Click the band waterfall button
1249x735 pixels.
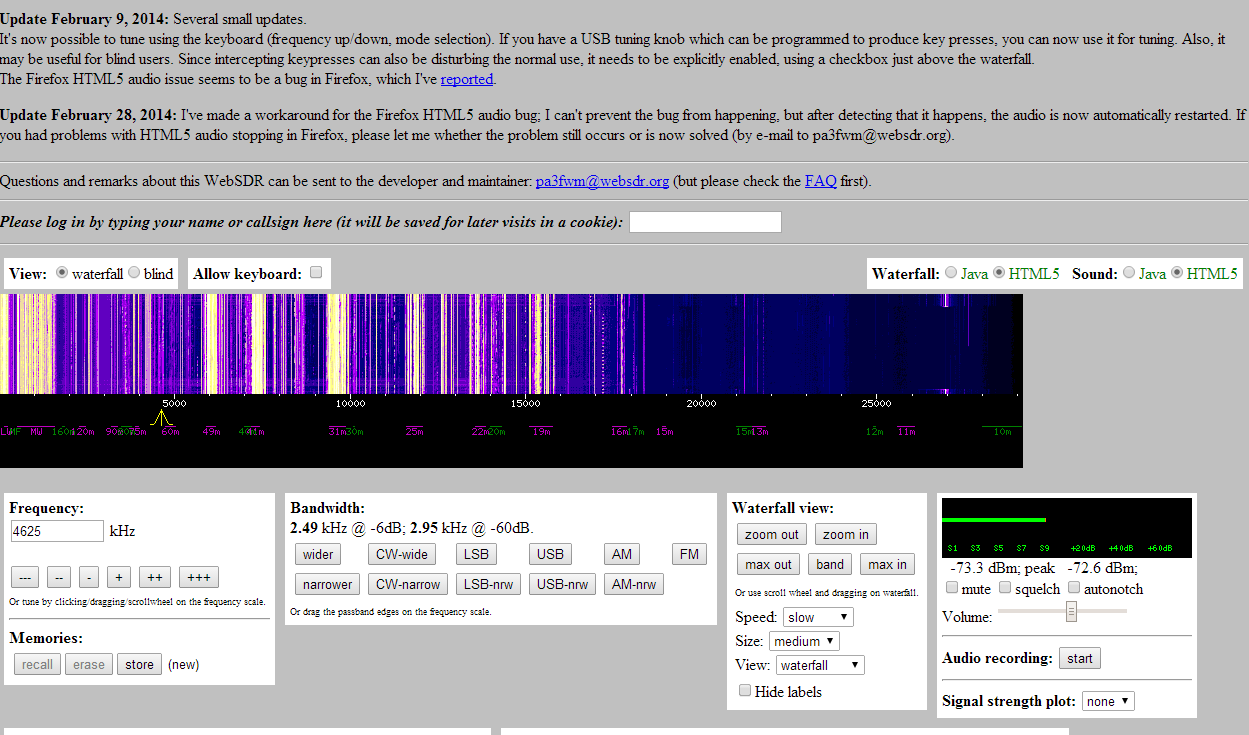click(x=830, y=564)
